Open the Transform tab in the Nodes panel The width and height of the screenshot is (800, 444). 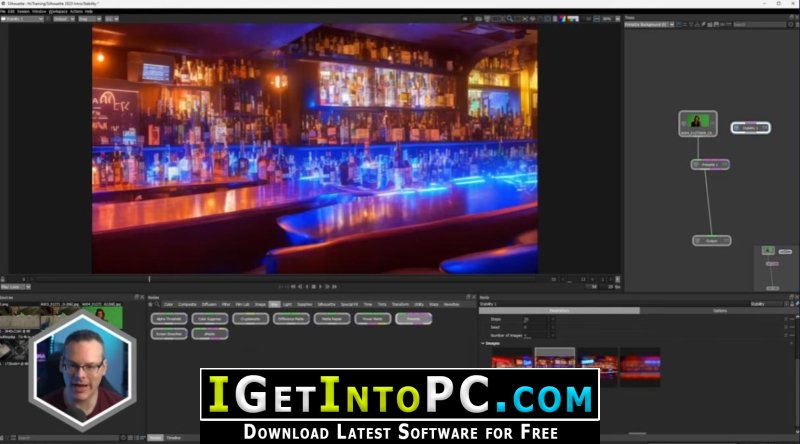point(400,303)
